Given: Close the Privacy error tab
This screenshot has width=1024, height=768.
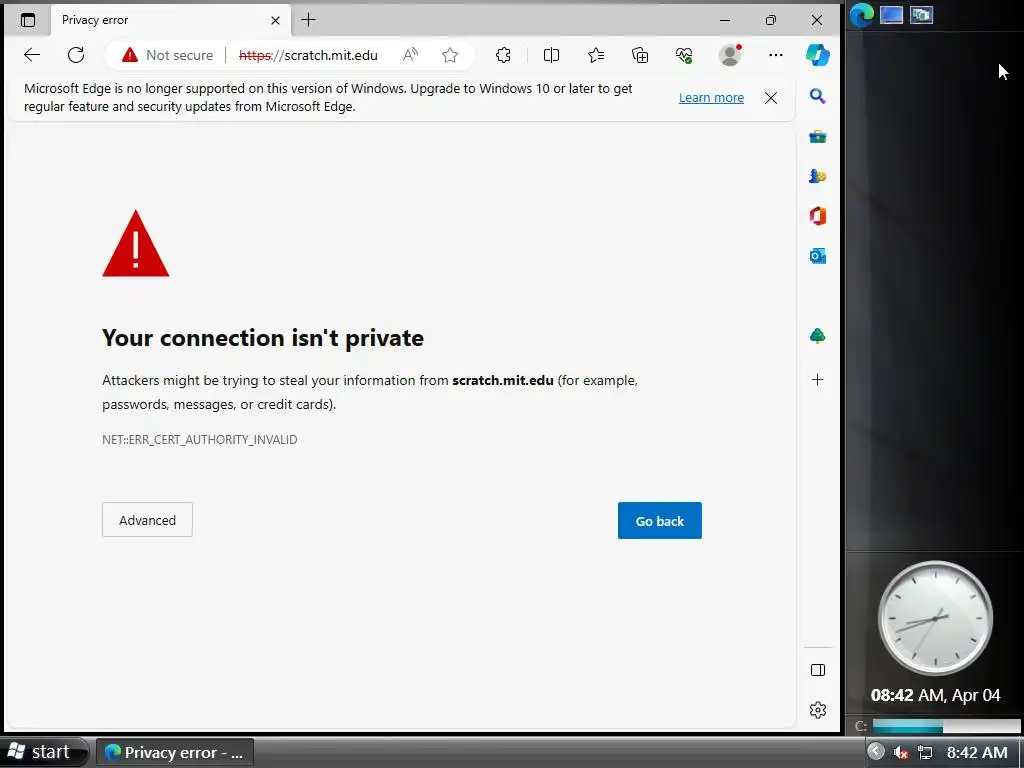Looking at the screenshot, I should (276, 20).
